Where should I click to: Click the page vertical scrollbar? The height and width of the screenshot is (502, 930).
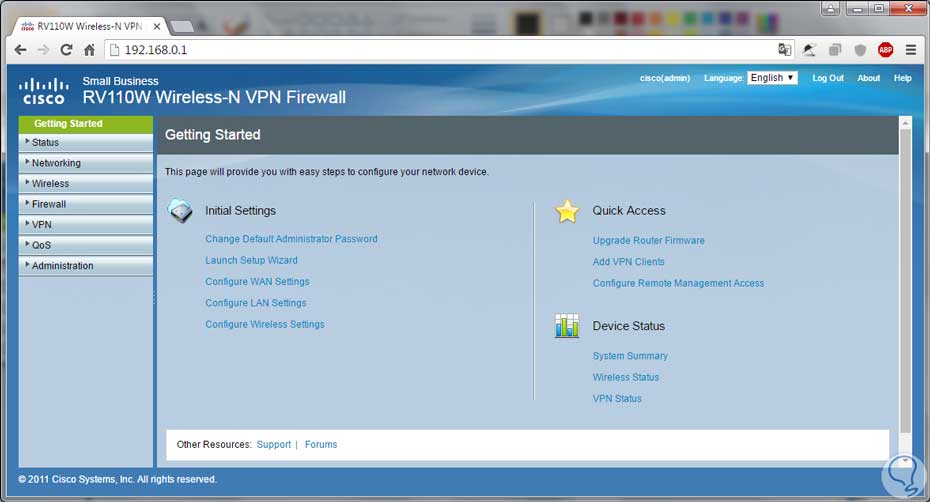point(905,282)
